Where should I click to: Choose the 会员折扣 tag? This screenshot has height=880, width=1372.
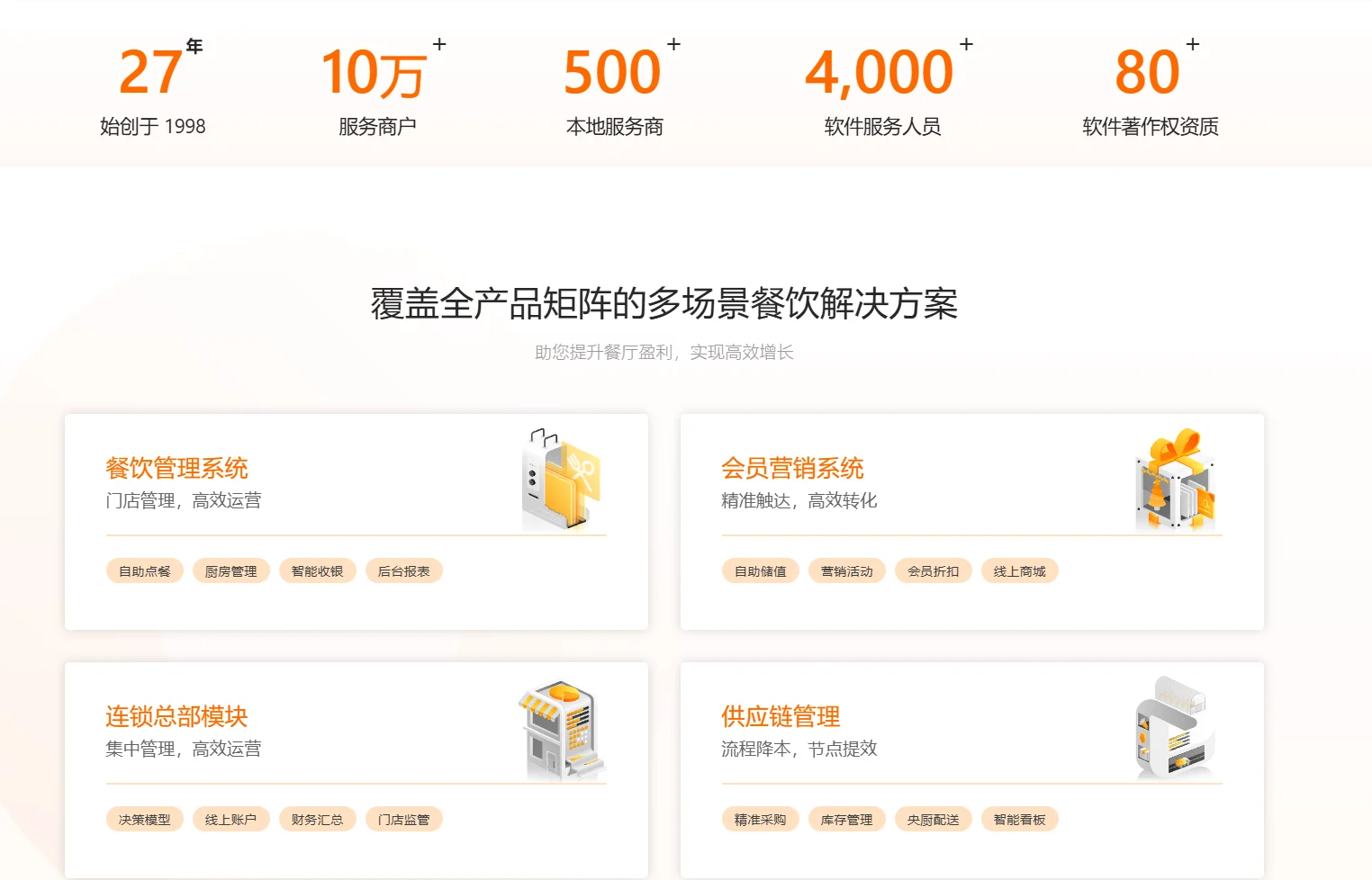[x=934, y=571]
